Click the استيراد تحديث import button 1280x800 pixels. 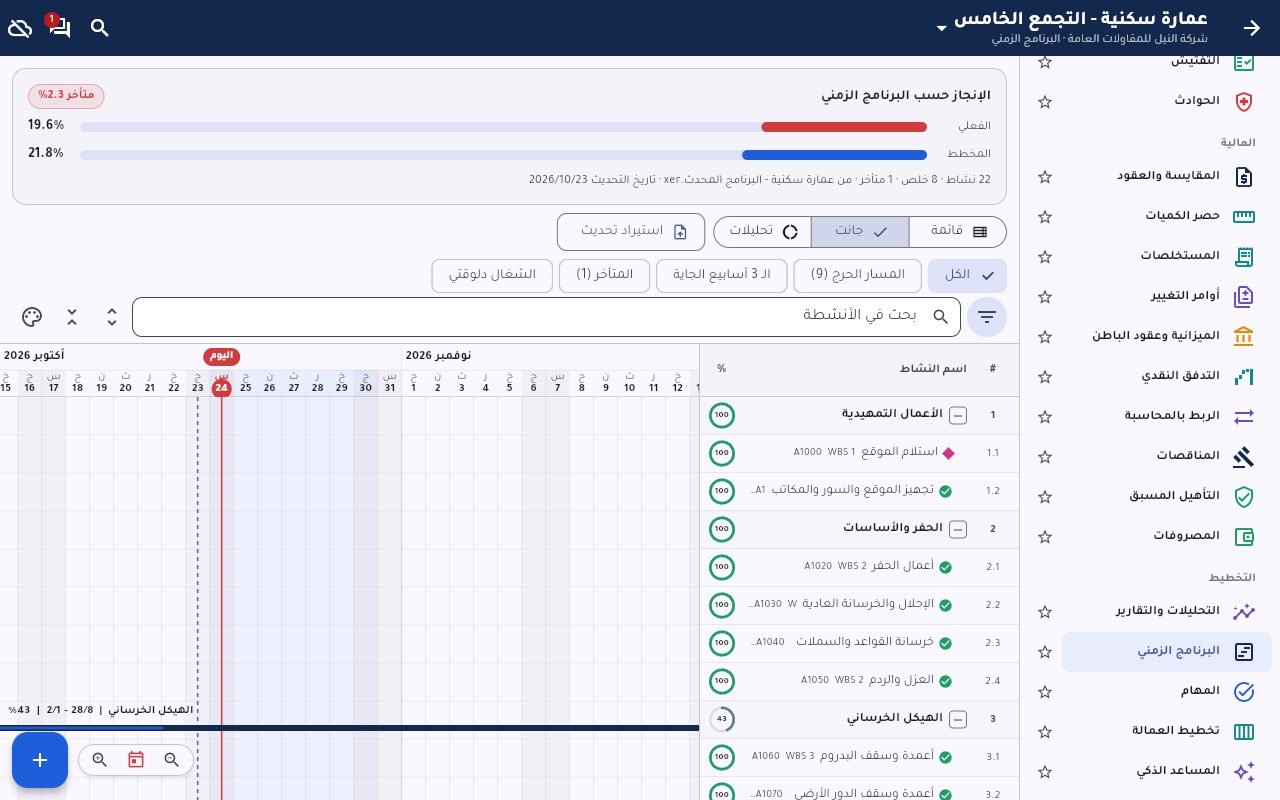[x=631, y=231]
